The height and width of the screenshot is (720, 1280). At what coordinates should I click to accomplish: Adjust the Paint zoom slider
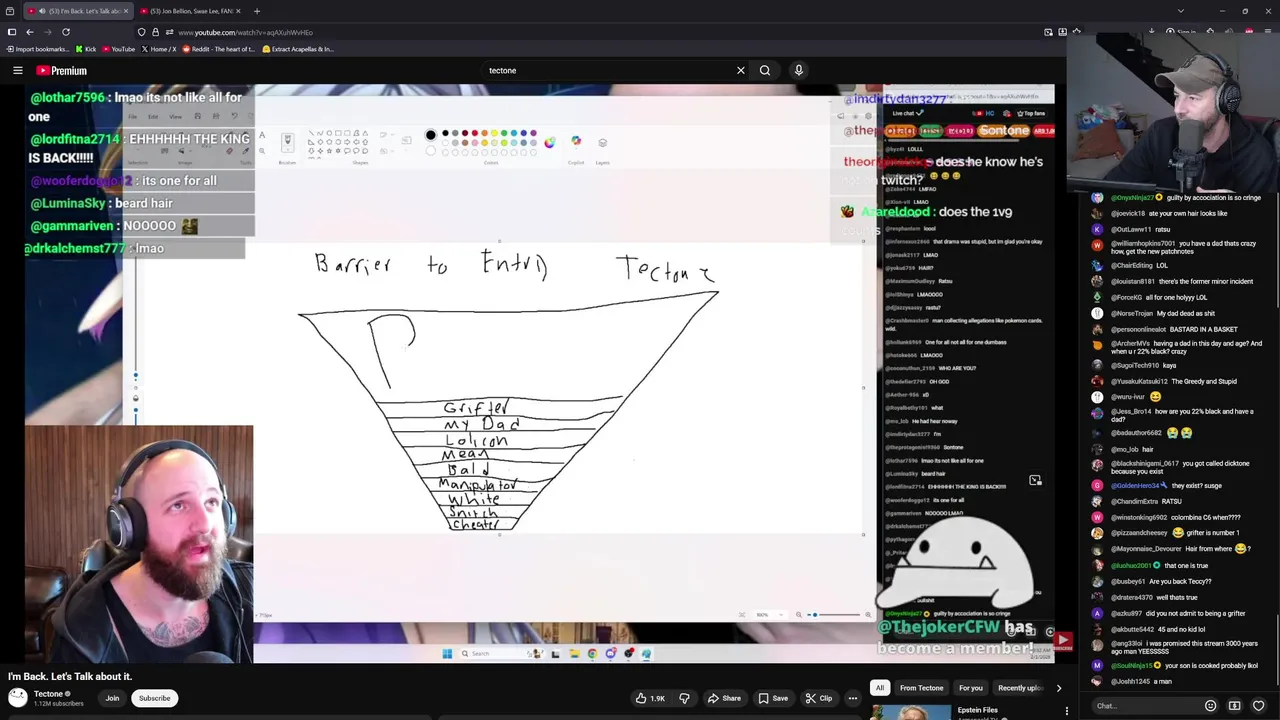click(832, 615)
